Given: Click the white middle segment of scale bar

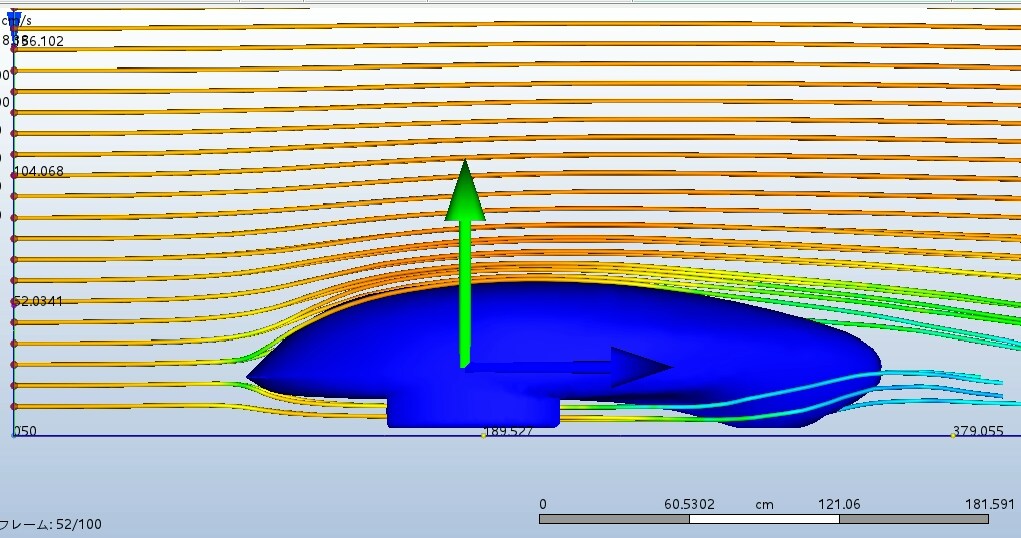Looking at the screenshot, I should click(764, 519).
